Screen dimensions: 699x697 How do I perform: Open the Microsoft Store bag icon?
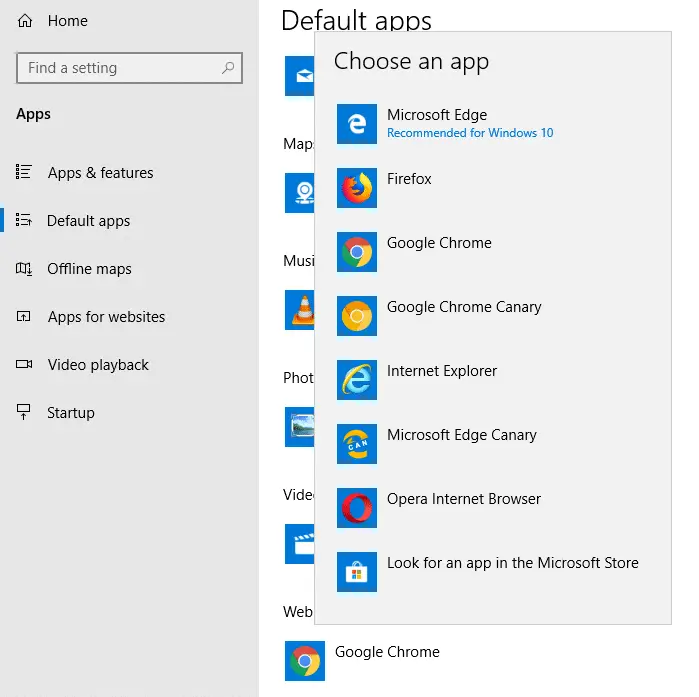point(357,572)
